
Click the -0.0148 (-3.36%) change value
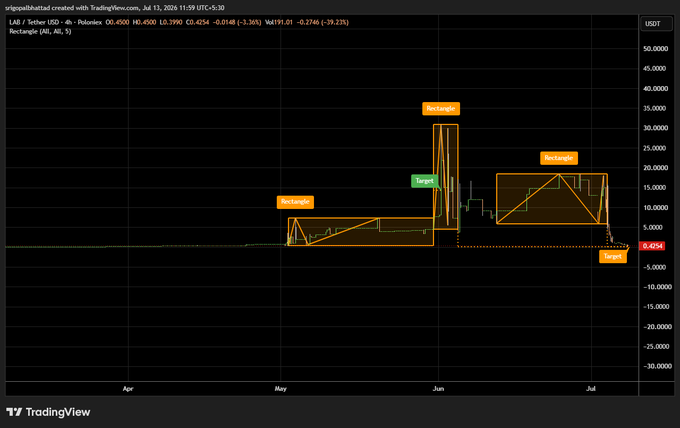pyautogui.click(x=237, y=22)
